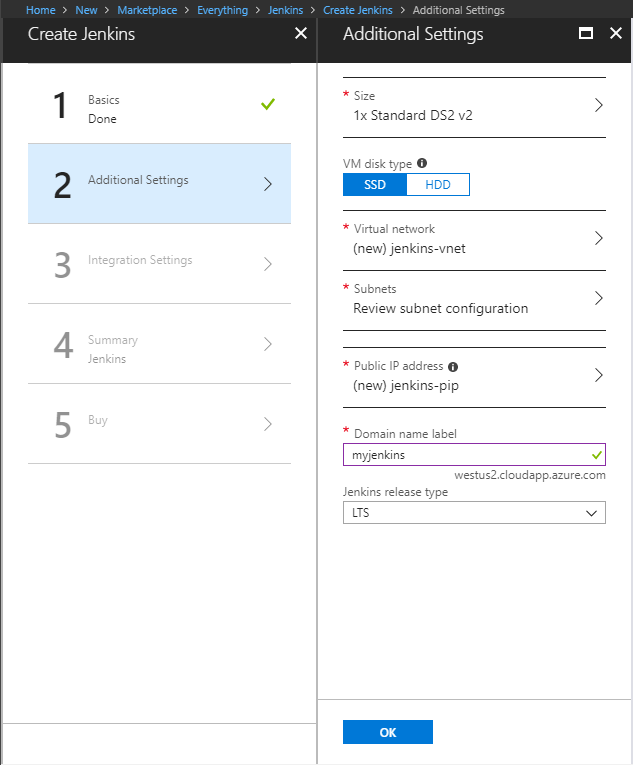Click the Public IP address info icon
Viewport: 633px width, 765px height.
pyautogui.click(x=453, y=366)
